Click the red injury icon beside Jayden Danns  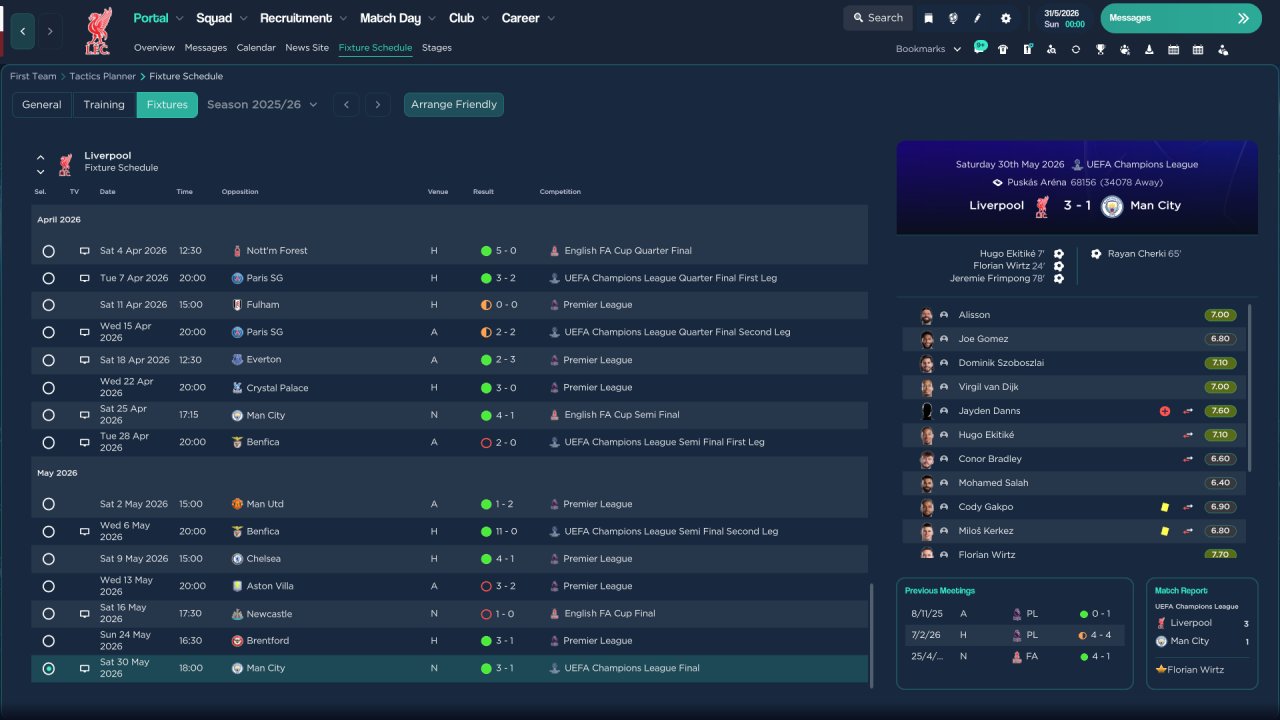pos(1165,411)
